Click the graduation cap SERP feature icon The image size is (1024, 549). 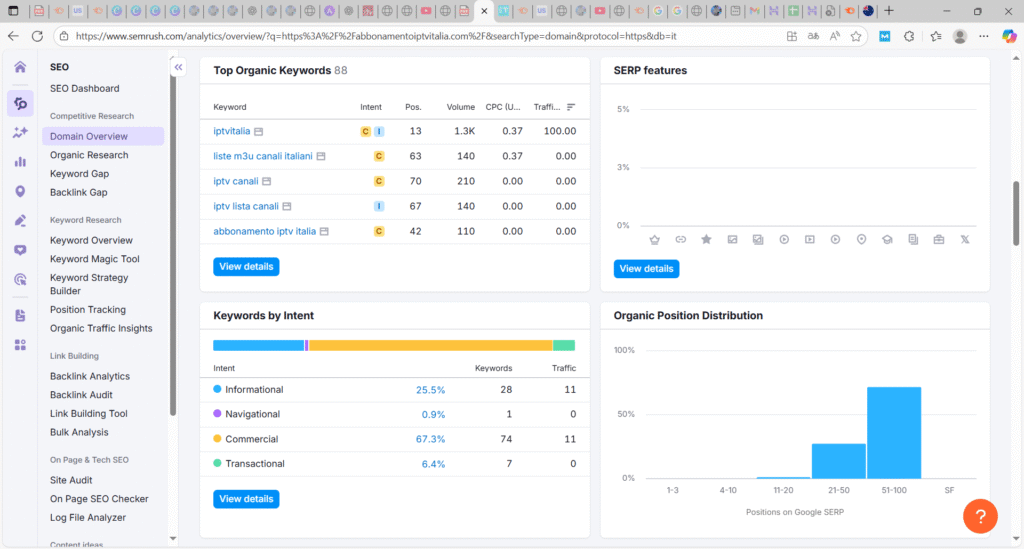(x=887, y=240)
